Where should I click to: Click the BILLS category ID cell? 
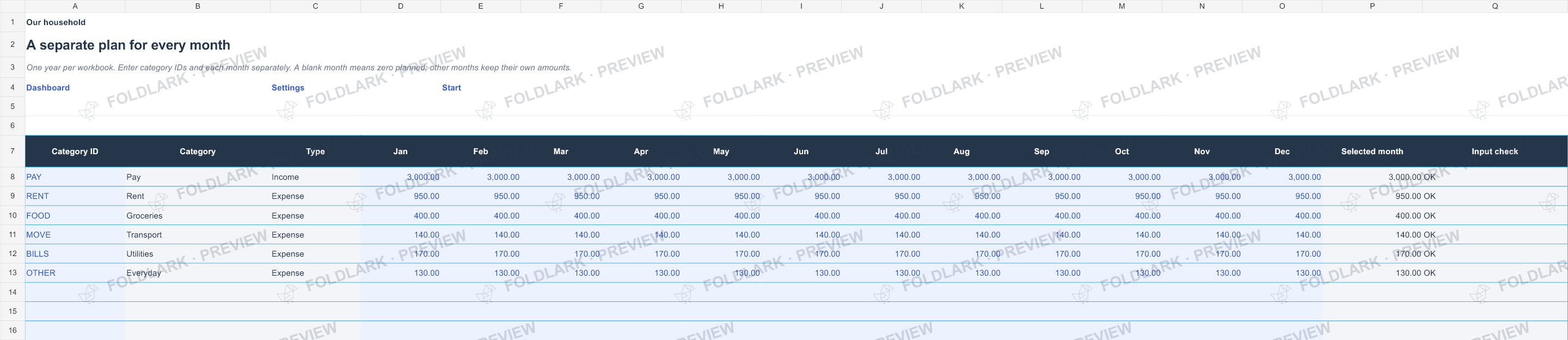(75, 254)
